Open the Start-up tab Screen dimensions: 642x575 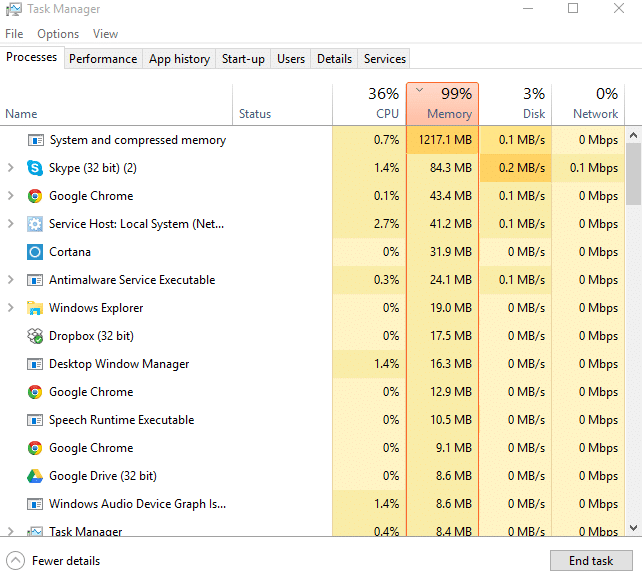point(243,59)
